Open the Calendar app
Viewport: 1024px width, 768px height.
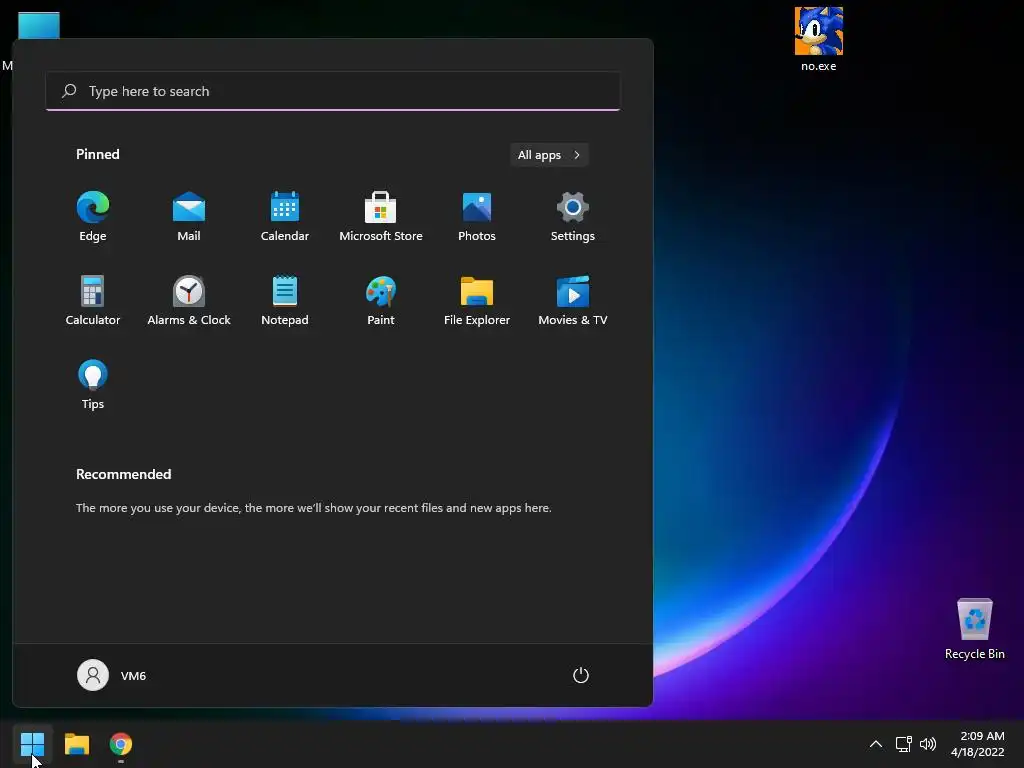click(285, 217)
